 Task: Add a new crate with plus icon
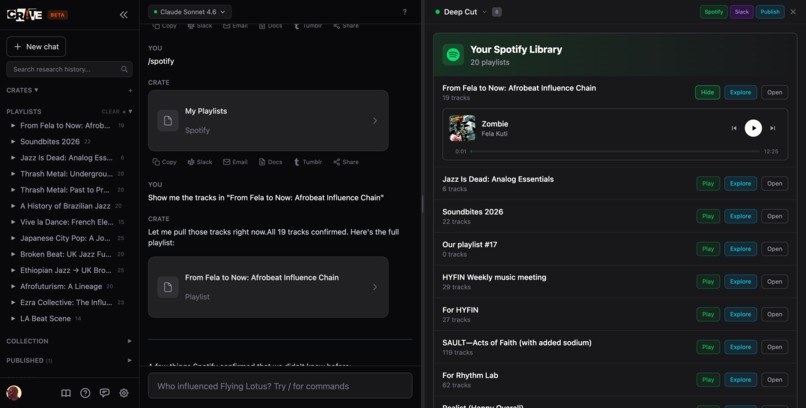coord(130,90)
